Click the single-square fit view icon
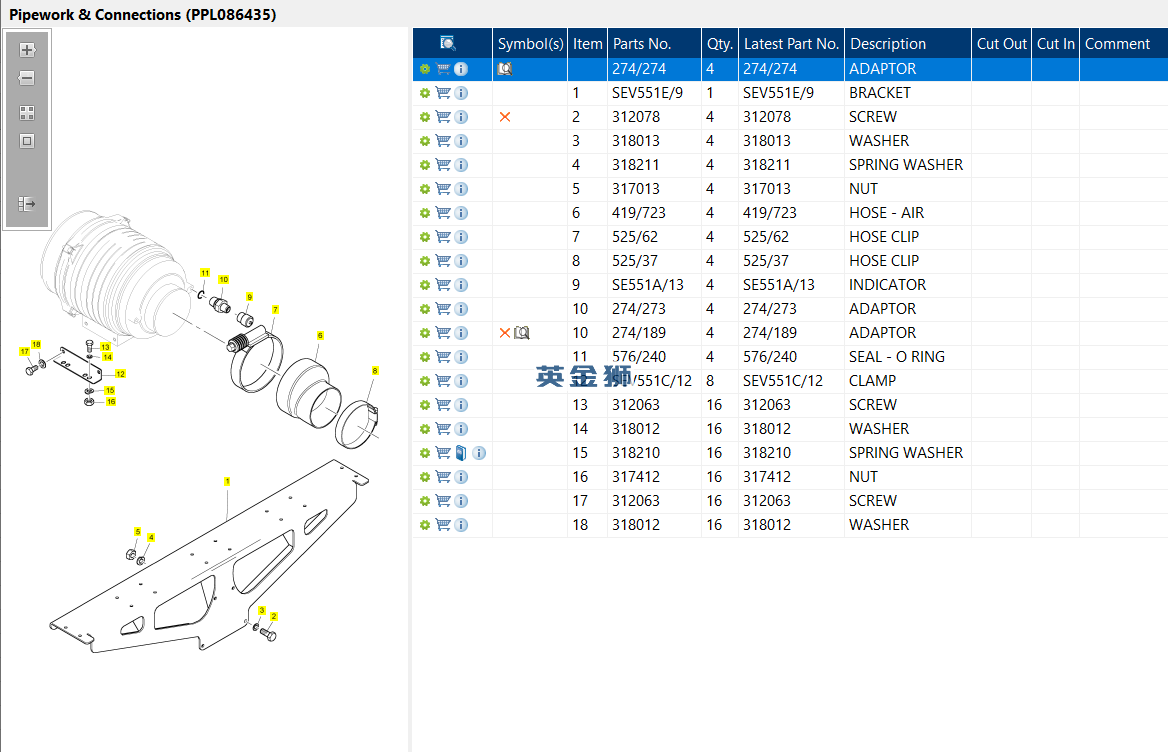 point(27,141)
